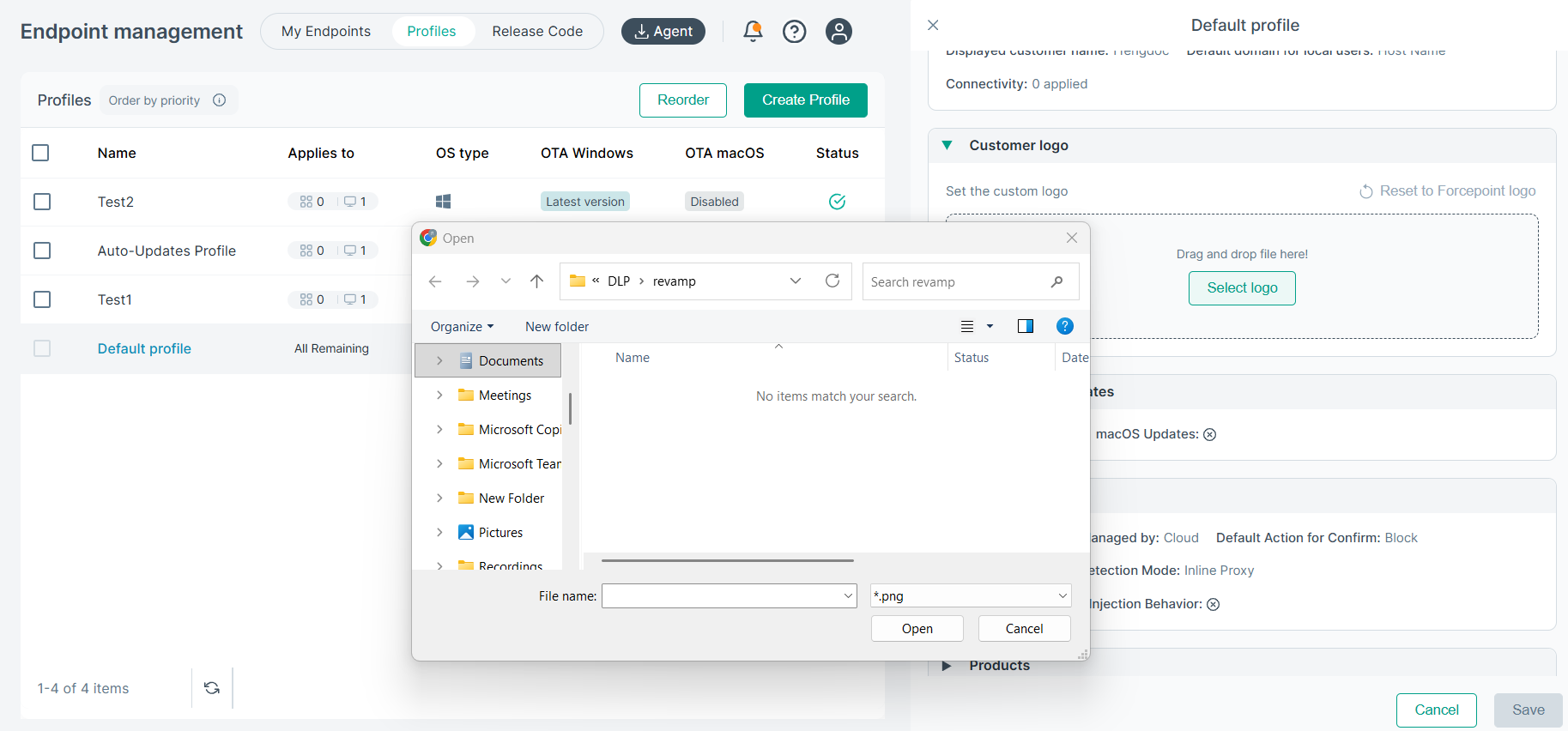This screenshot has width=1568, height=731.
Task: Open the help question mark icon in header
Action: [794, 32]
